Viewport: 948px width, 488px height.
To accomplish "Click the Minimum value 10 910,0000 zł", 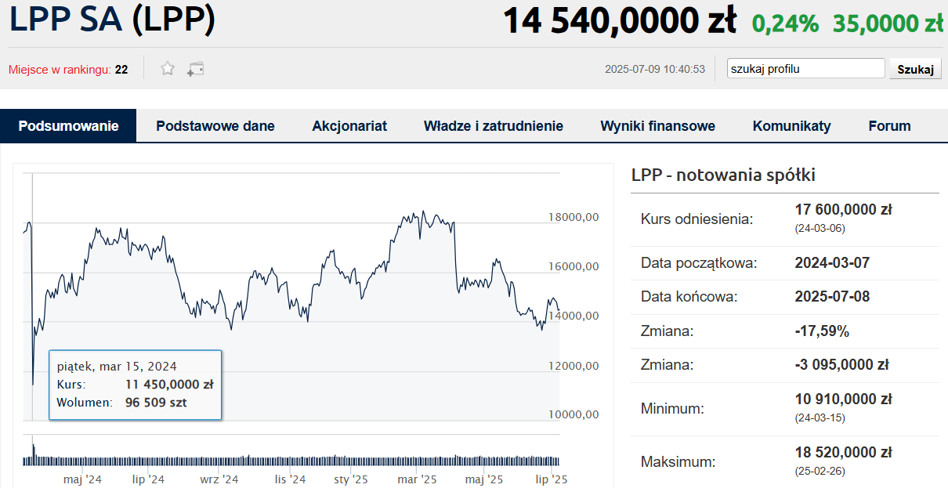I will click(x=843, y=399).
